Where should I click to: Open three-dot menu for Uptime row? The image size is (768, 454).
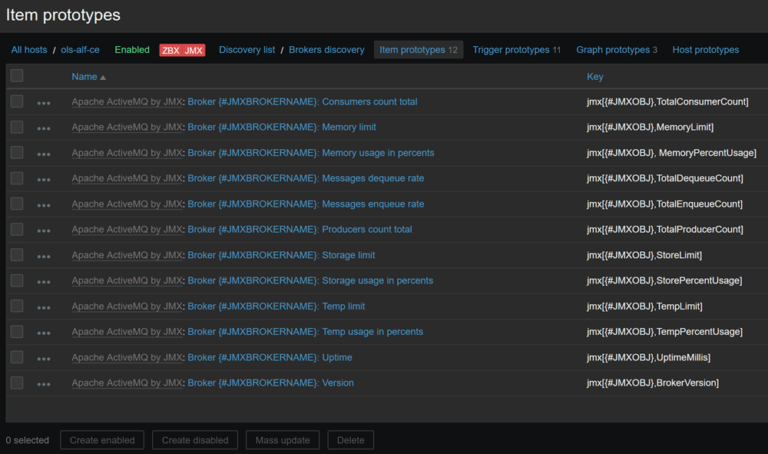tap(43, 358)
